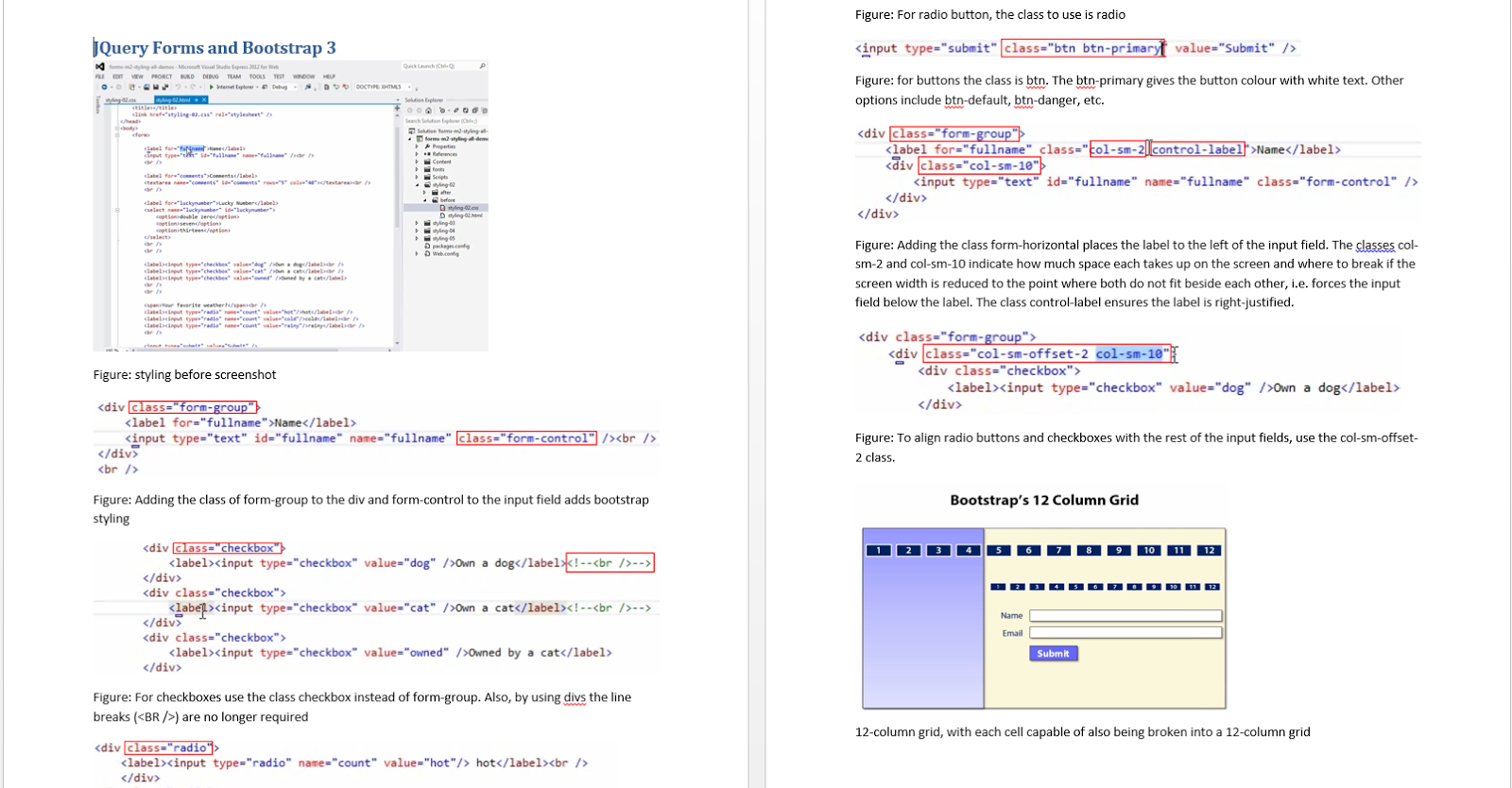Click highlighted col-sm-10 in offset code
The width and height of the screenshot is (1512, 788).
1129,354
